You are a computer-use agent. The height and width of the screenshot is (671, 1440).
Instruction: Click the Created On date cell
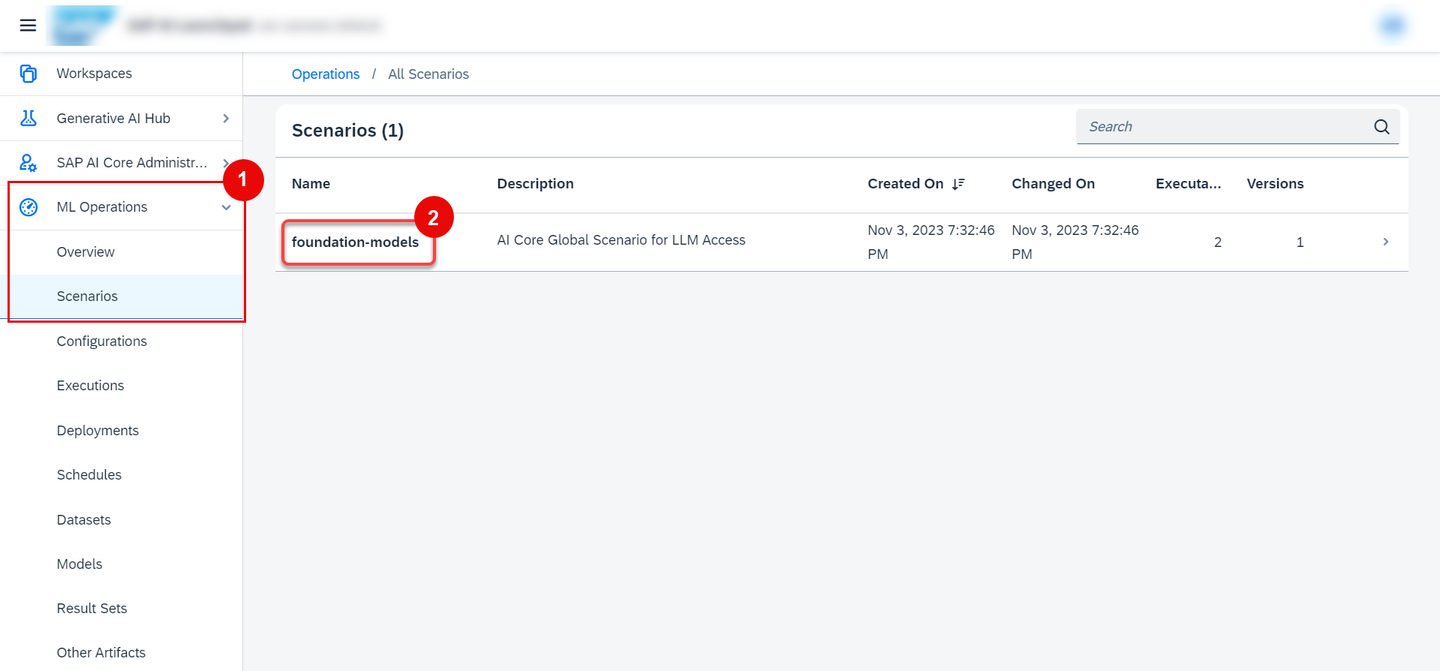931,242
